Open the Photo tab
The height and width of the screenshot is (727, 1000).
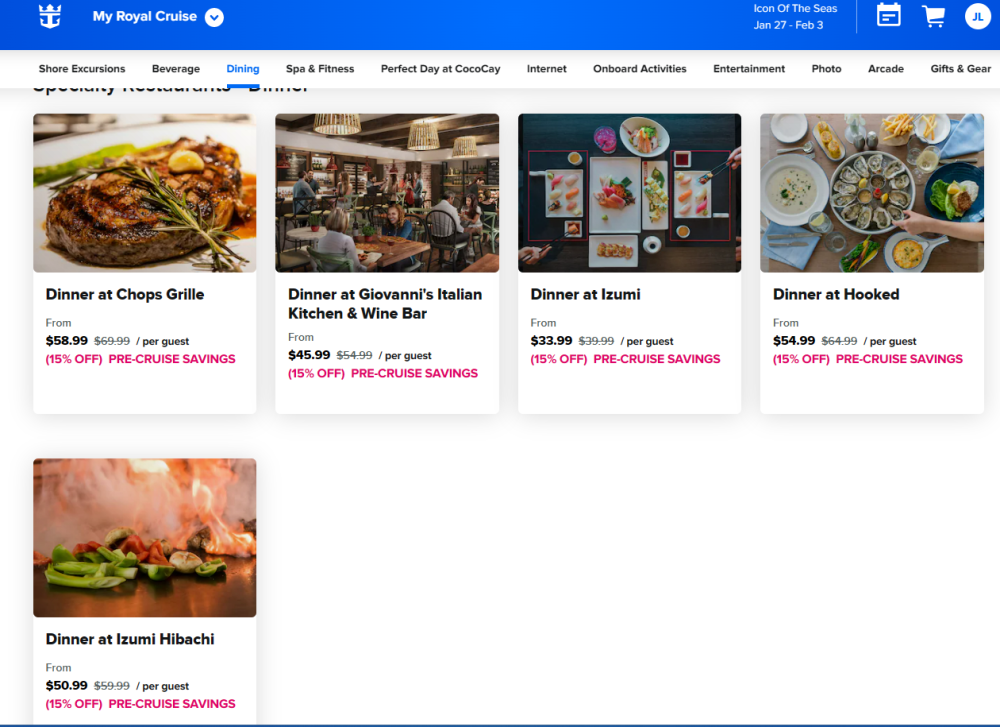point(826,69)
